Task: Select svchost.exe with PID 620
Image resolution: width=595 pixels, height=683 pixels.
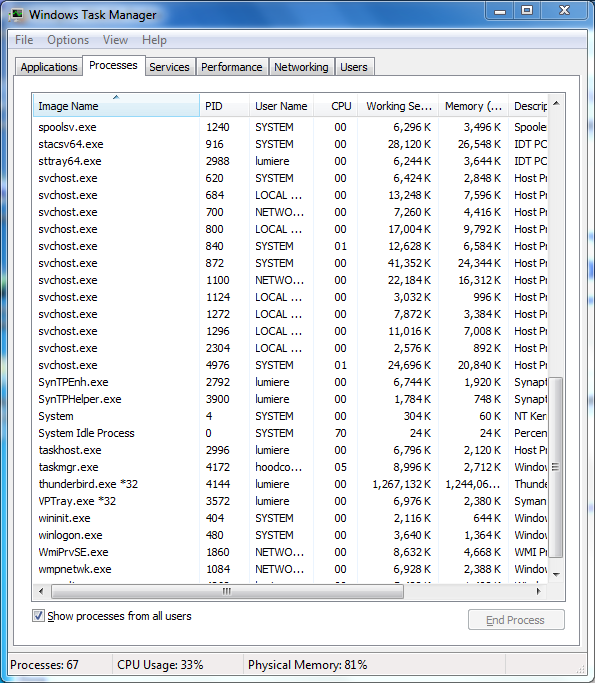Action: (290, 178)
